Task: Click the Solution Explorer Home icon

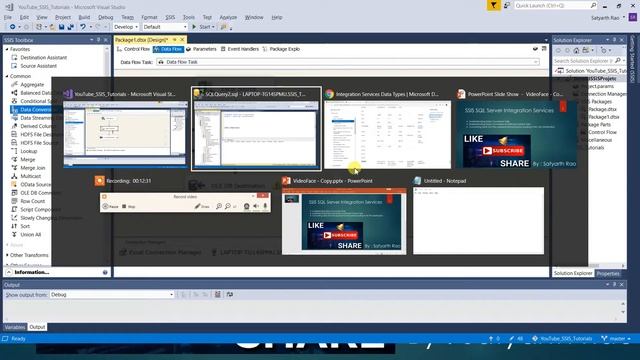Action: 576,51
